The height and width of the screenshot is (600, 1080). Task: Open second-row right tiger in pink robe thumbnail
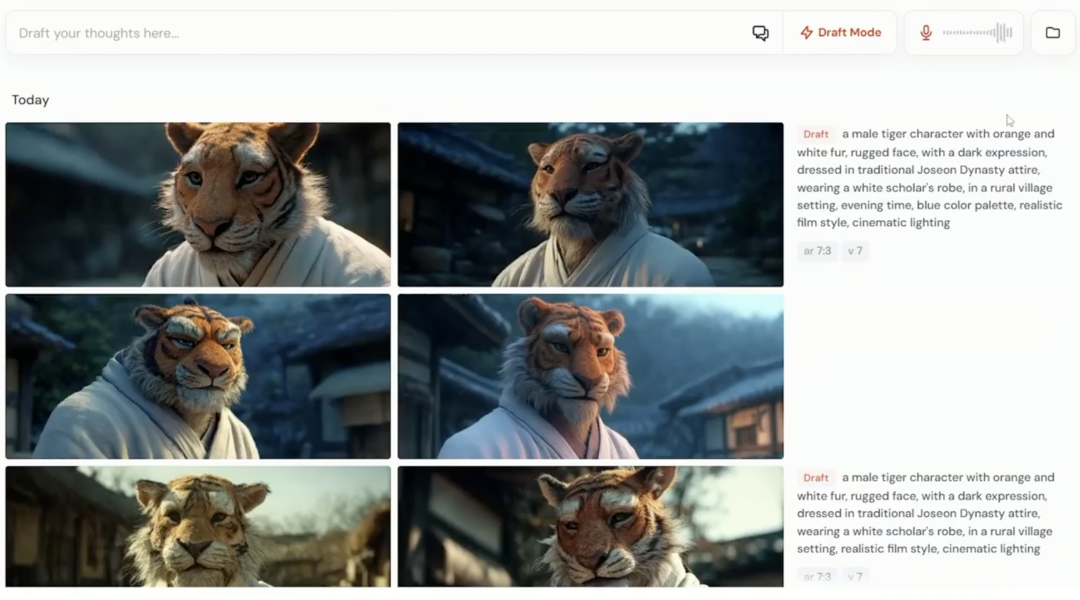pos(590,376)
